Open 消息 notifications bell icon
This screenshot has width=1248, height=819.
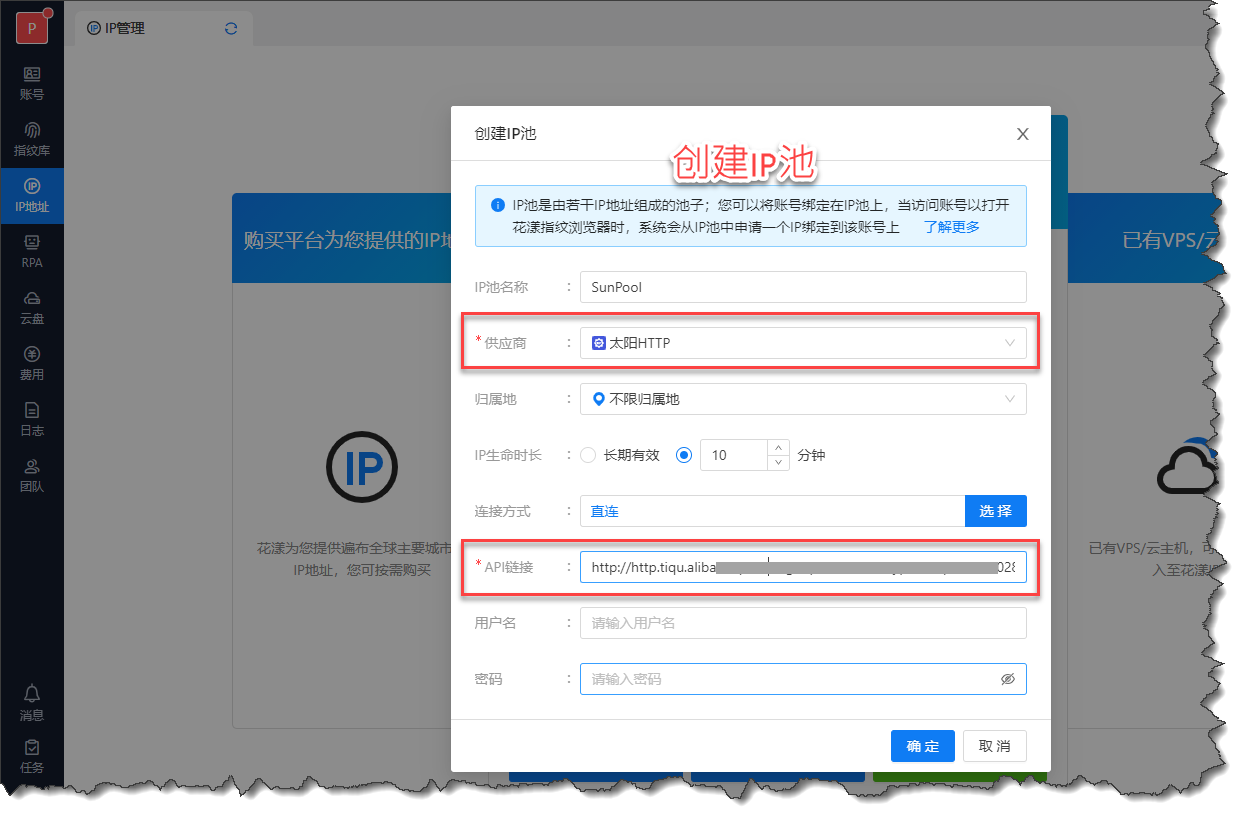point(32,702)
